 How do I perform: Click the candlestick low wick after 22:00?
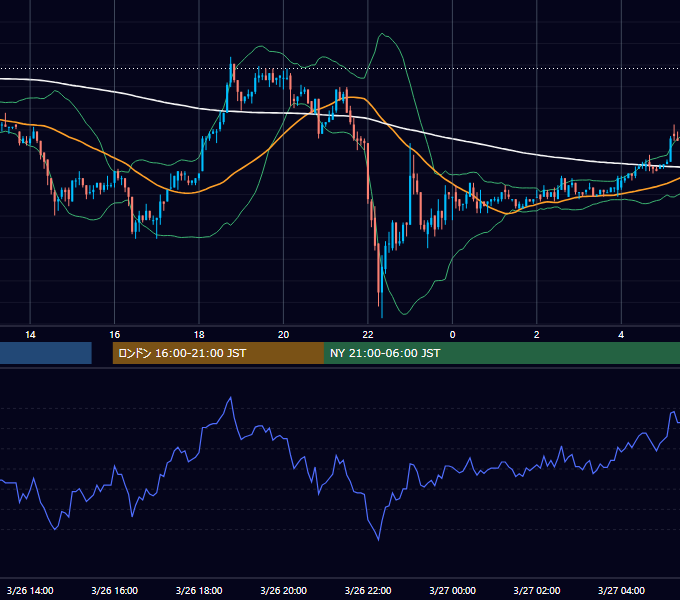click(382, 303)
